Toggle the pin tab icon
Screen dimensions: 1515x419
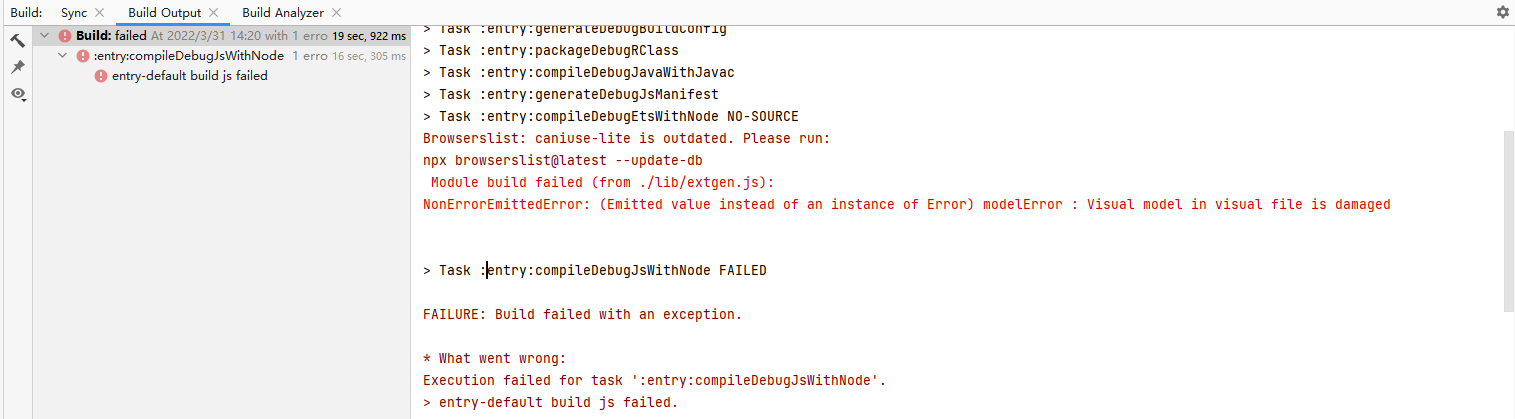click(18, 67)
